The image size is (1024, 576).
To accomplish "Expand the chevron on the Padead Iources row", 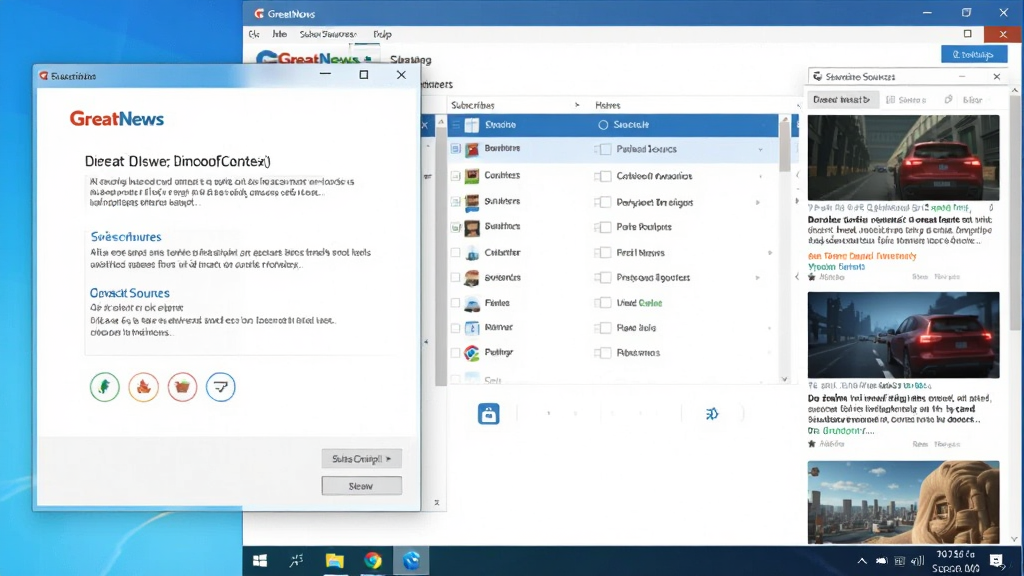I will (760, 150).
